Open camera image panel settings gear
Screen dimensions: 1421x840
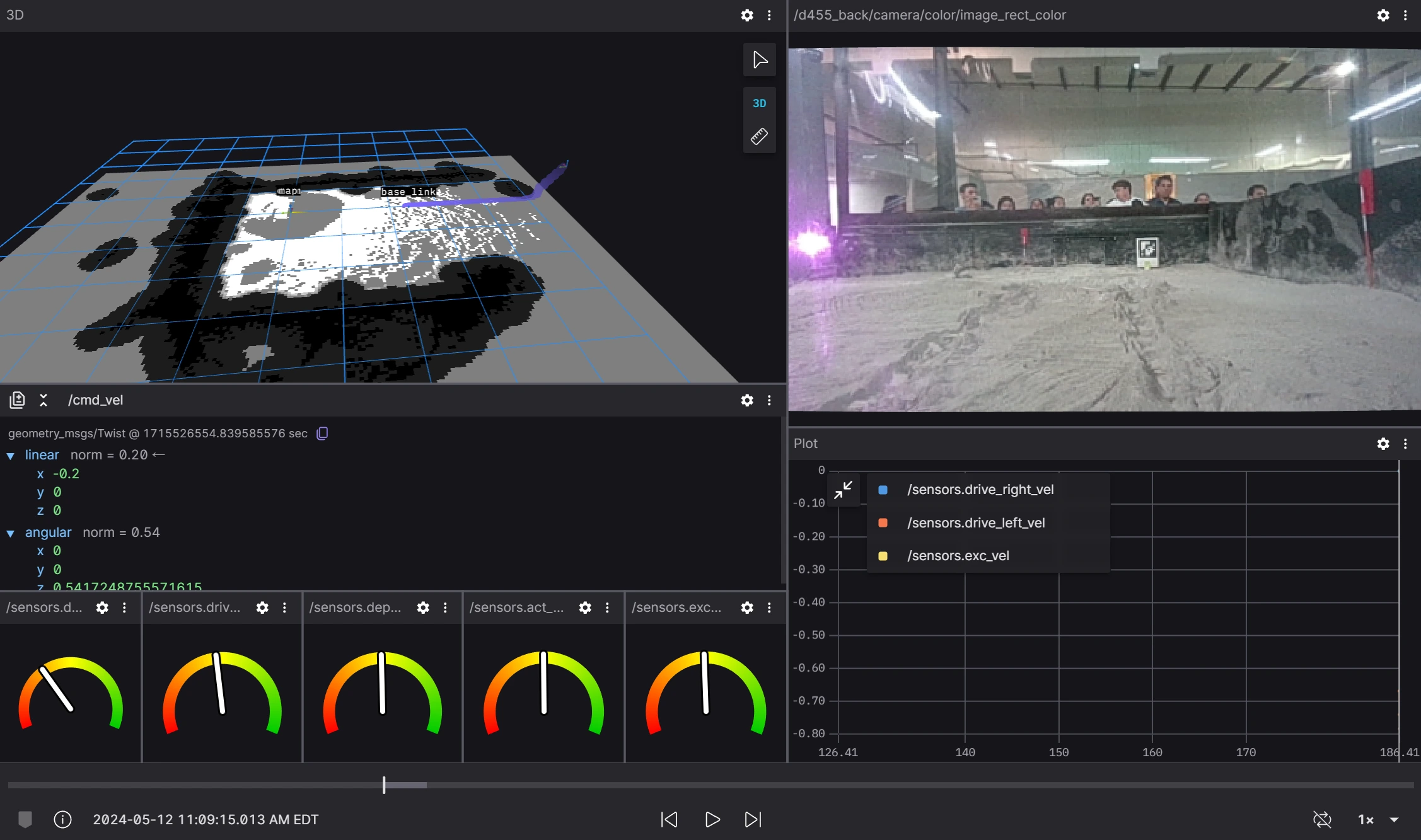click(x=1383, y=15)
